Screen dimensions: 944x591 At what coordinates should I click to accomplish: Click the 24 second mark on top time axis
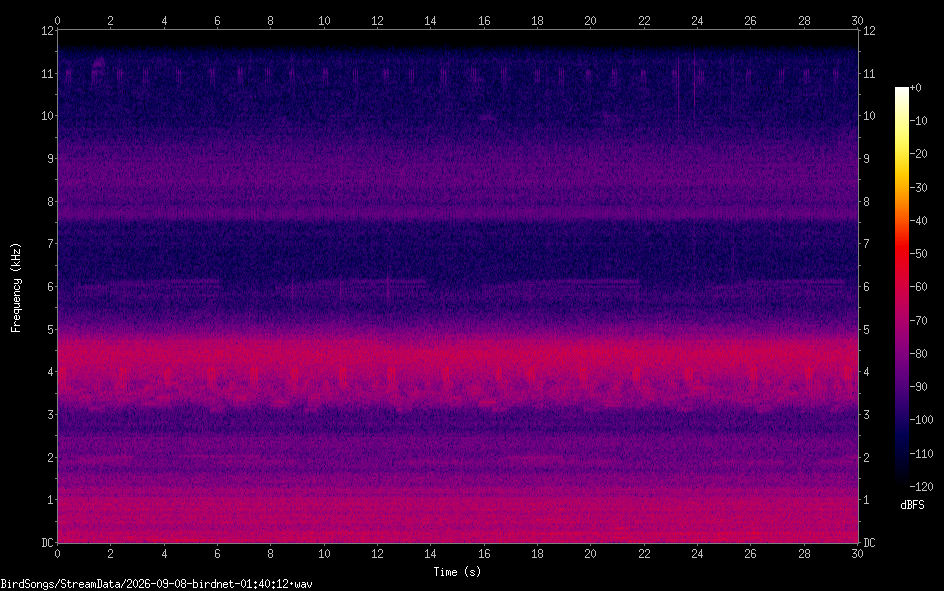pos(697,20)
